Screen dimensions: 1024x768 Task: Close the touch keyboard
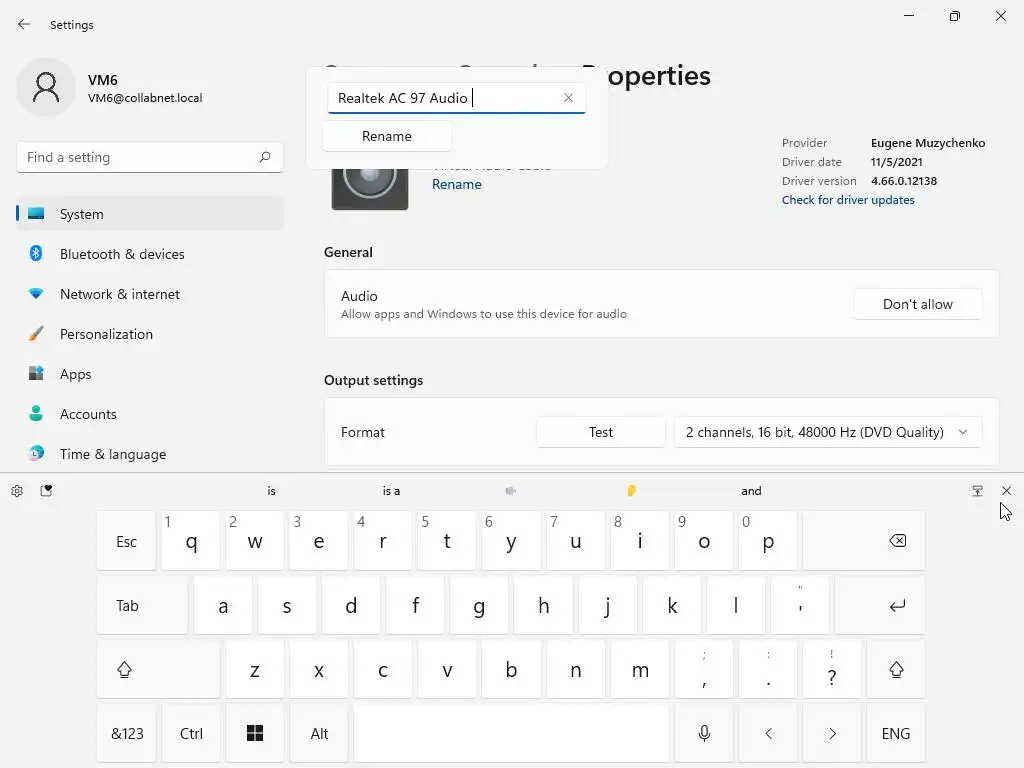1006,490
